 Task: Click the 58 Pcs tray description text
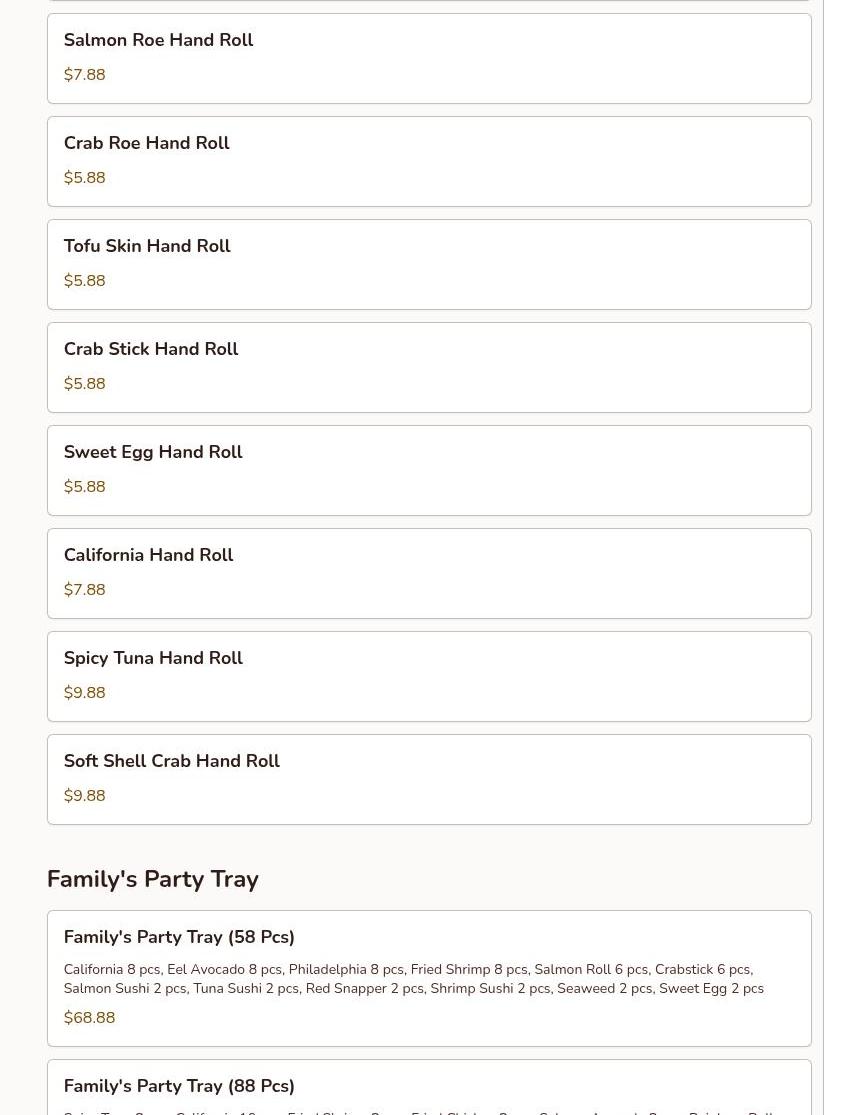pyautogui.click(x=413, y=979)
